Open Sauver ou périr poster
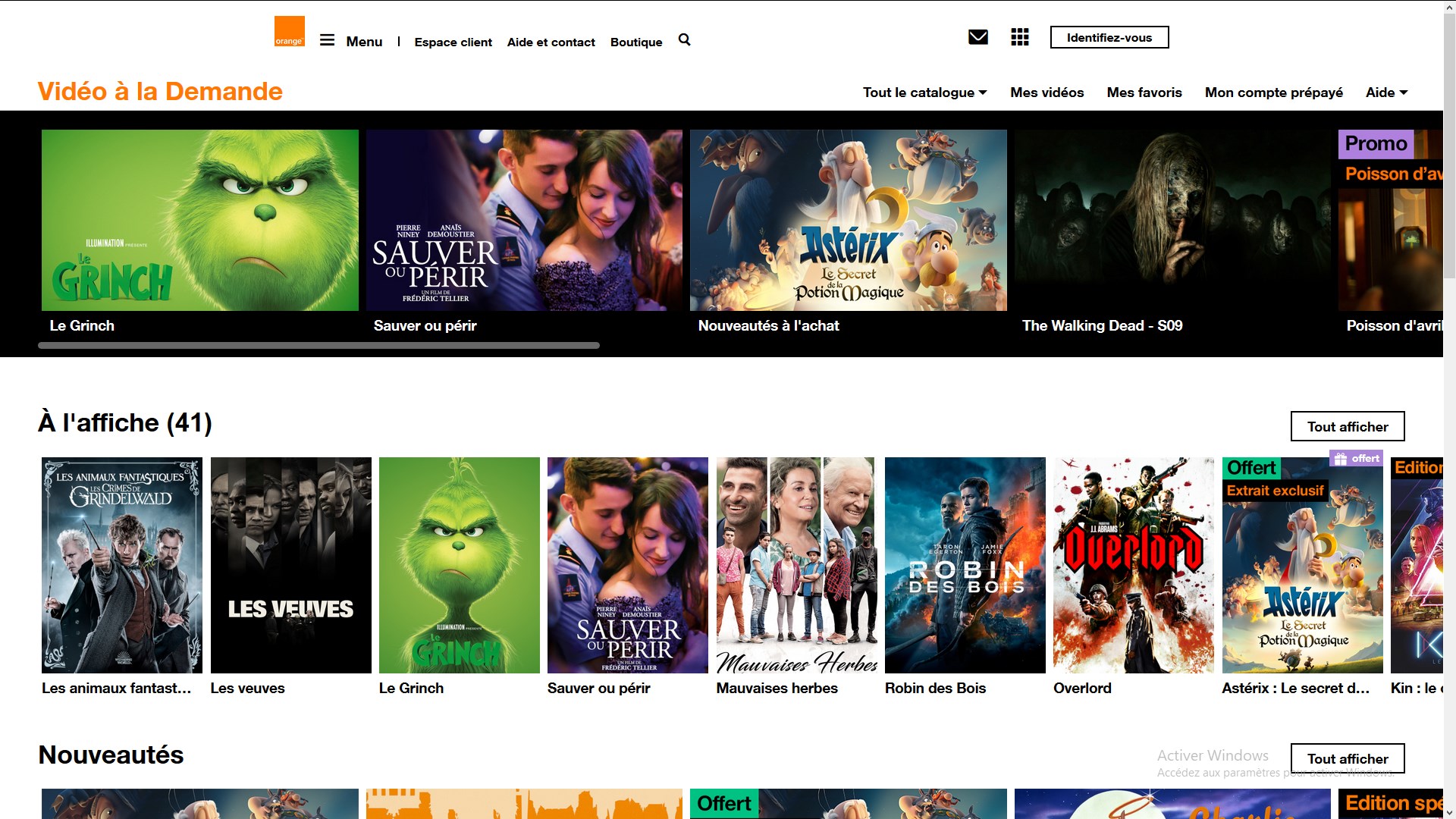Screen dimensions: 1456x819 tap(628, 565)
